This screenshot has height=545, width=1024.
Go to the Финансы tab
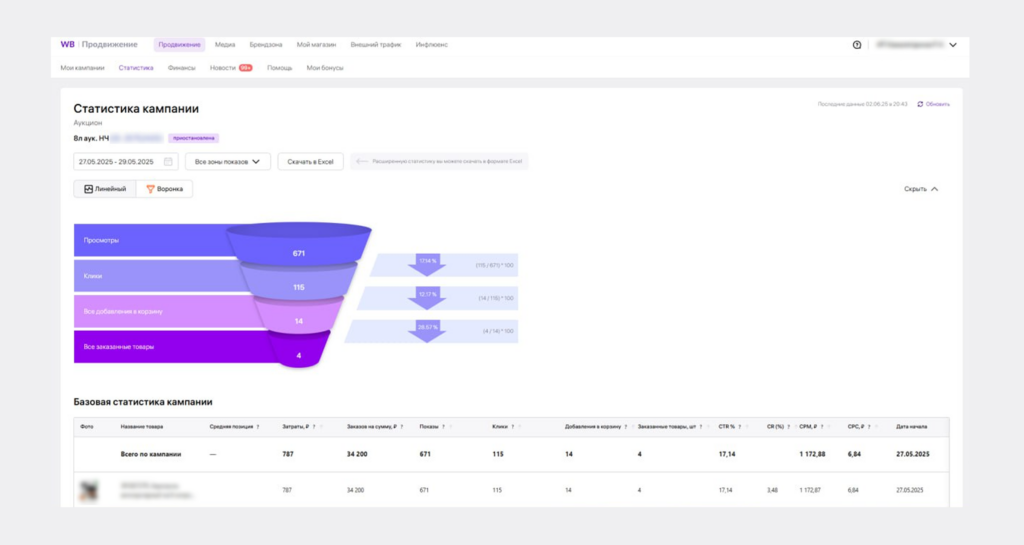182,68
